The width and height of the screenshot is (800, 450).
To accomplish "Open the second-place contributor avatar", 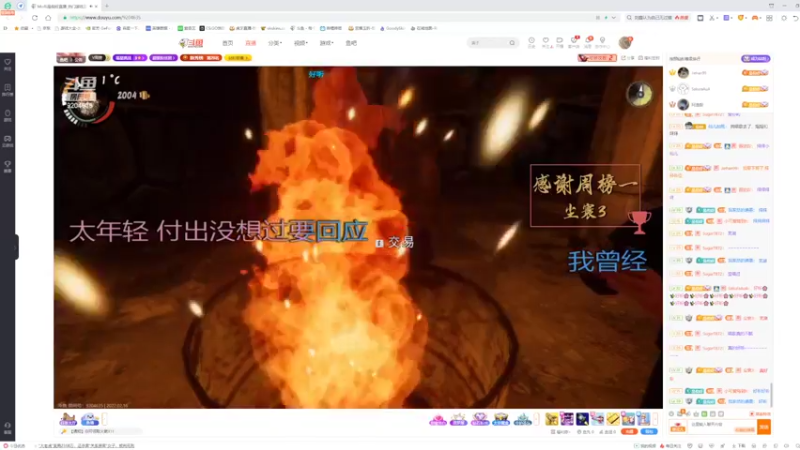I will click(683, 88).
